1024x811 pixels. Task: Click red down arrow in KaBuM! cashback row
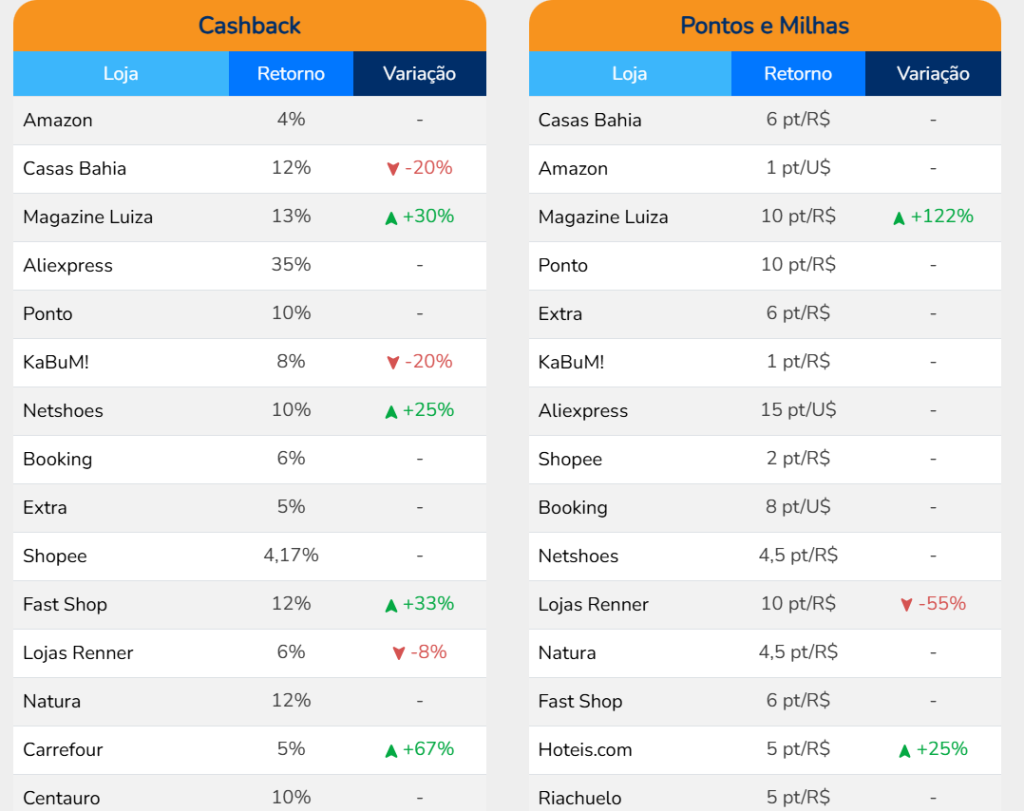(392, 363)
